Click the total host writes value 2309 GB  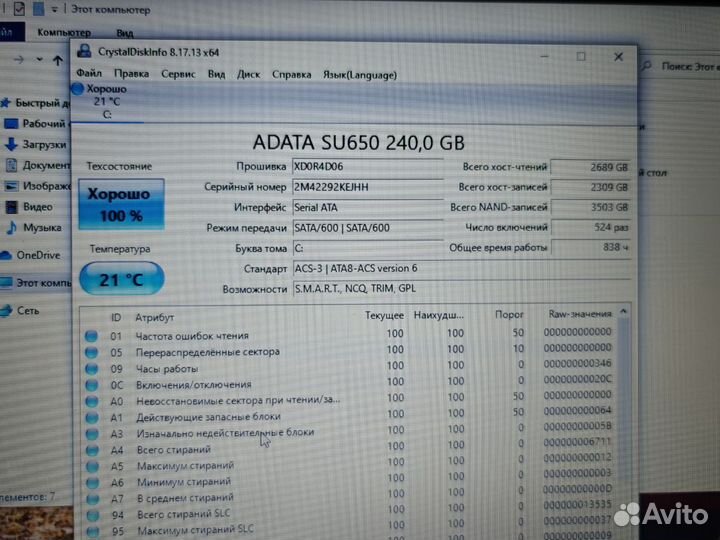pyautogui.click(x=591, y=187)
